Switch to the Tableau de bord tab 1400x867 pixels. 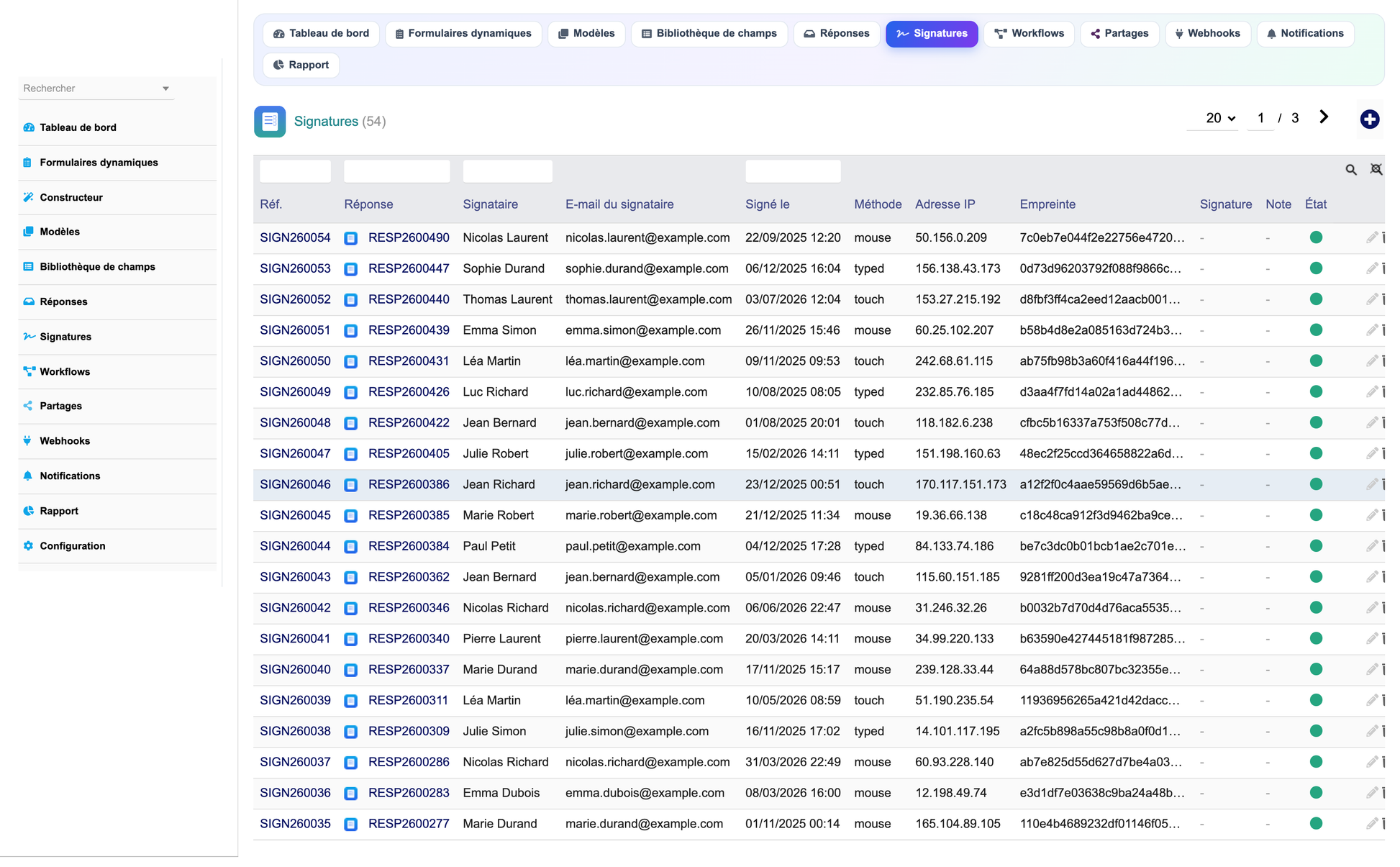[x=321, y=34]
